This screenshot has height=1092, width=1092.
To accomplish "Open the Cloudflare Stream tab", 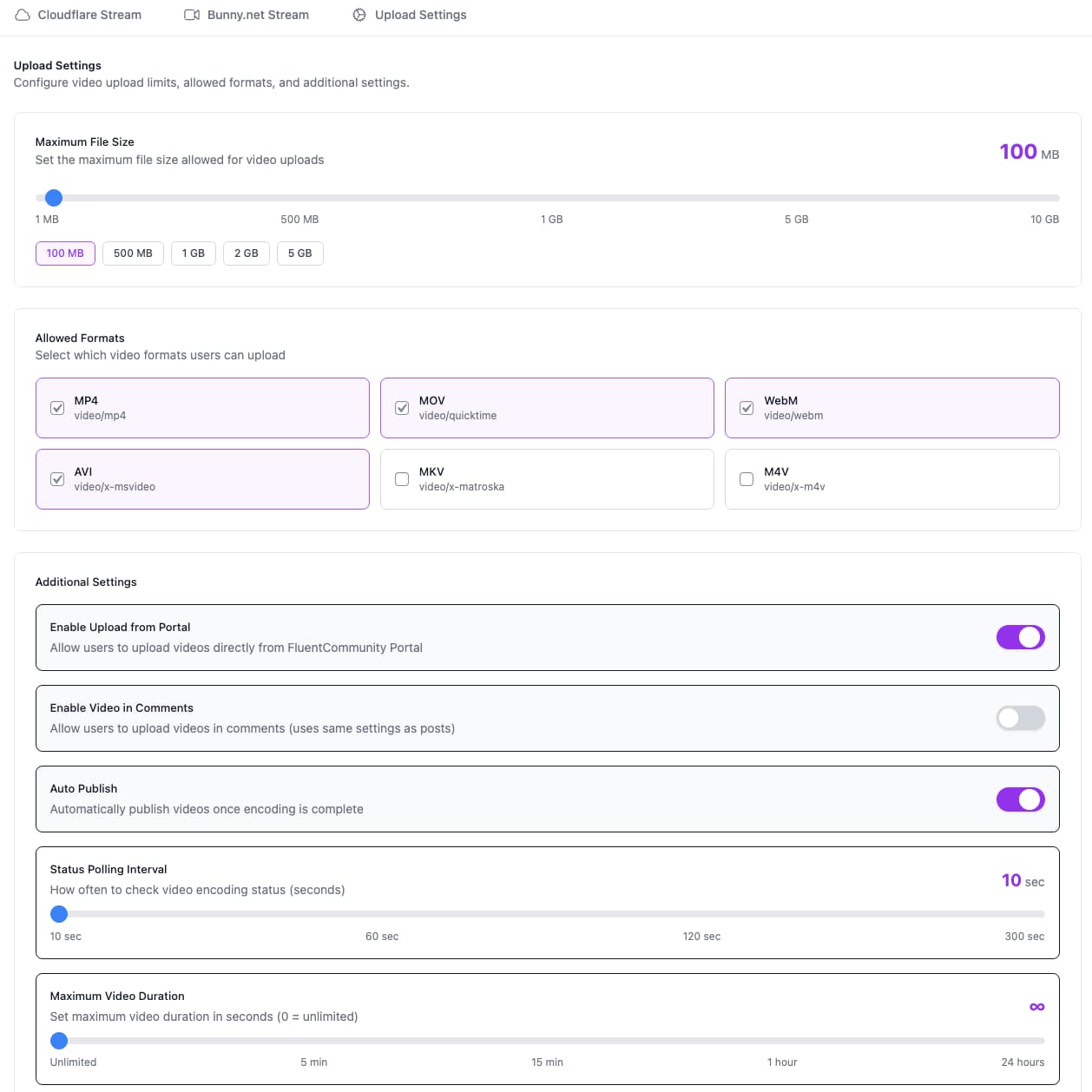I will [x=78, y=14].
